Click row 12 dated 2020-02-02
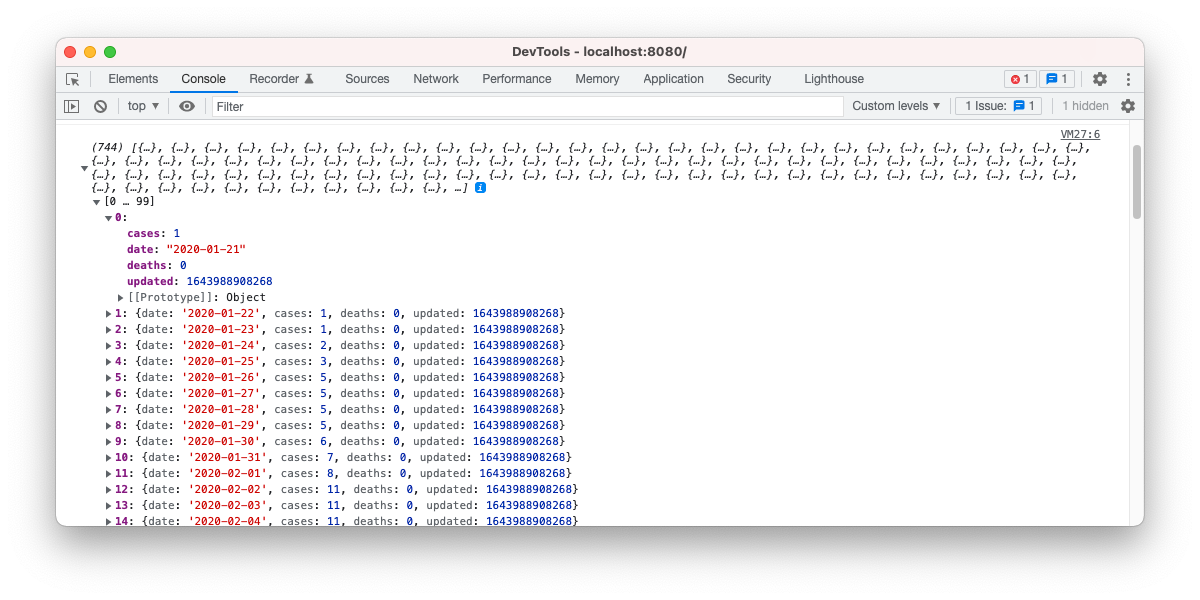1200x600 pixels. pos(343,490)
